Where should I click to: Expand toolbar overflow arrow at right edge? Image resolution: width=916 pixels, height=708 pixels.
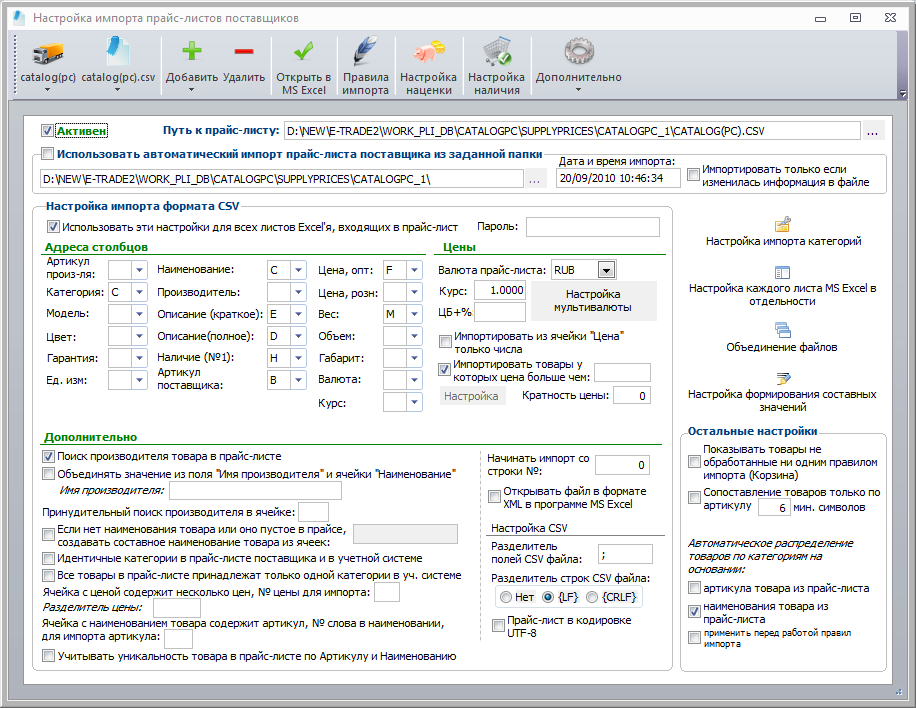[x=903, y=93]
